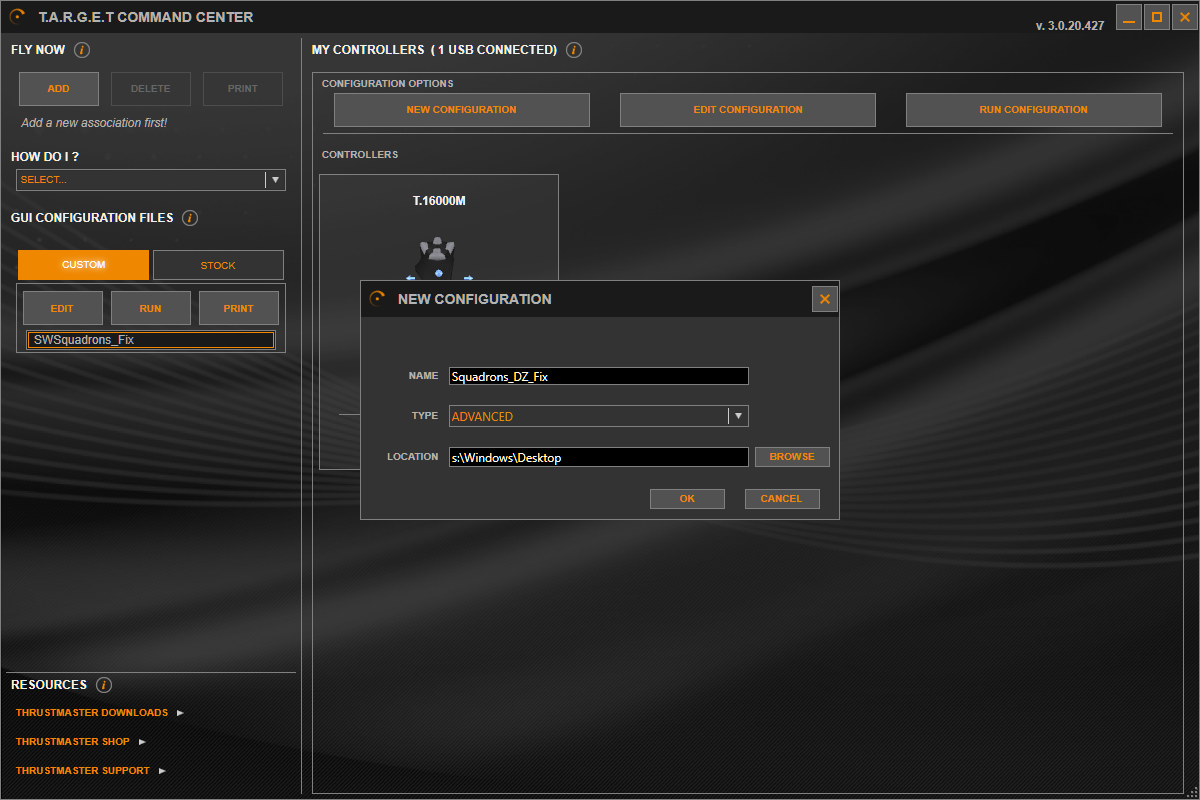1200x800 pixels.
Task: Switch to the STOCK configuration tab
Action: (218, 265)
